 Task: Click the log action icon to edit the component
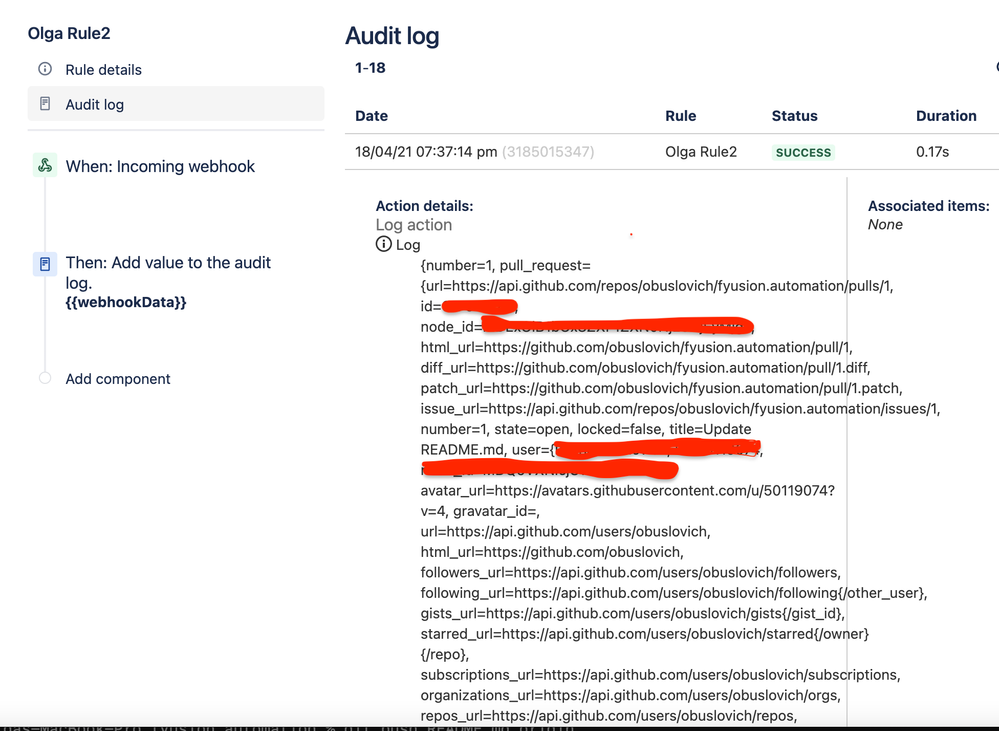[44, 263]
